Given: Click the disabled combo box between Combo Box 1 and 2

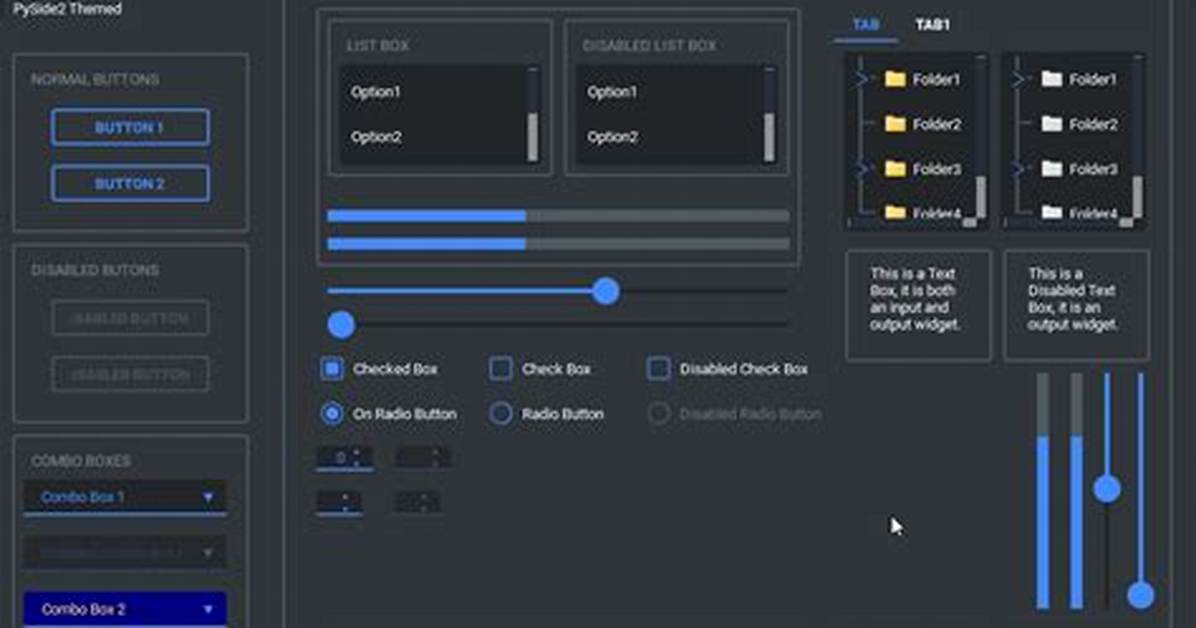Looking at the screenshot, I should click(125, 552).
